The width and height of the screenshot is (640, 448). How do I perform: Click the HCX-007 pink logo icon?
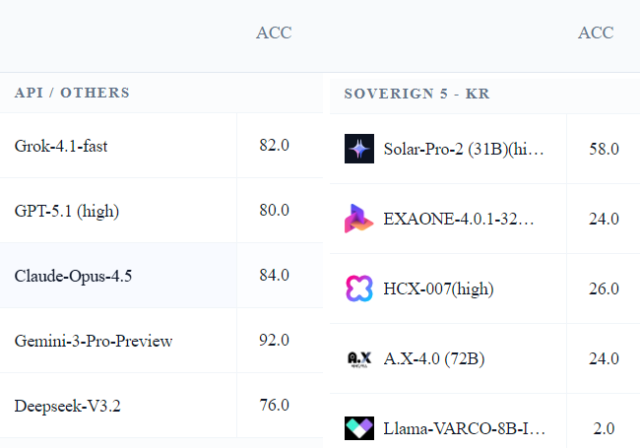(359, 289)
